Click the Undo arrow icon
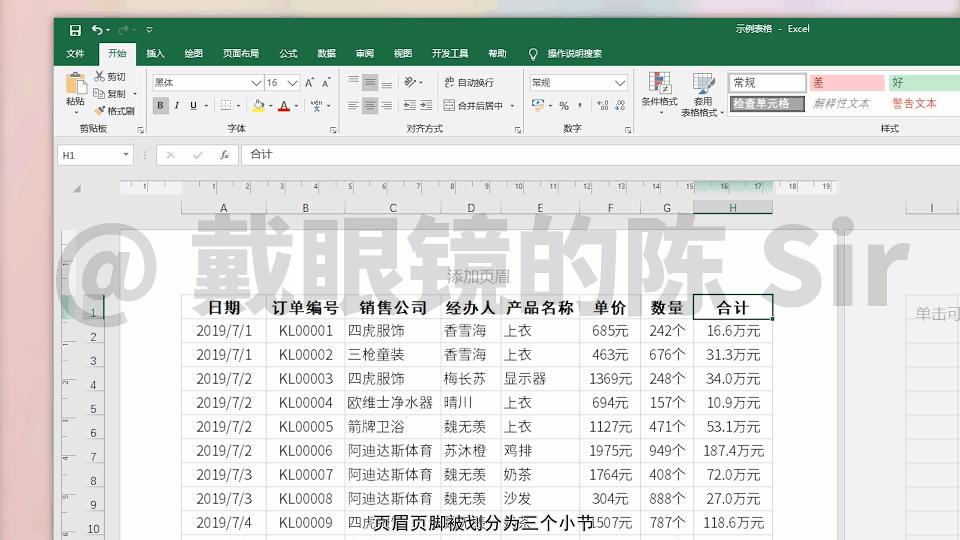Image resolution: width=960 pixels, height=540 pixels. point(97,29)
